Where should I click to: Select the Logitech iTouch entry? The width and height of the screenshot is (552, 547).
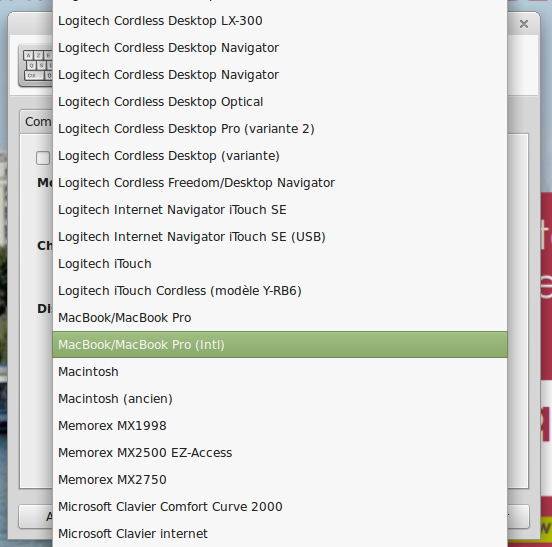click(280, 264)
